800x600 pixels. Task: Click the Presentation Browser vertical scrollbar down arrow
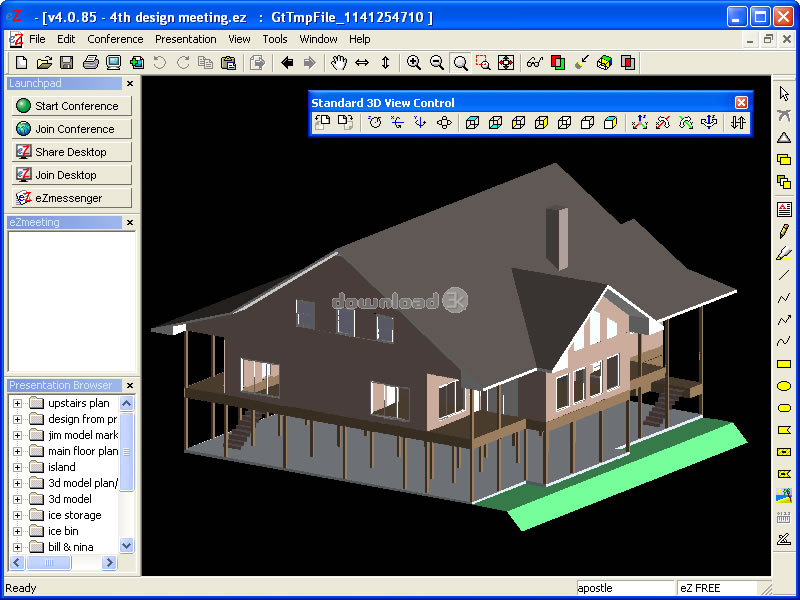127,546
